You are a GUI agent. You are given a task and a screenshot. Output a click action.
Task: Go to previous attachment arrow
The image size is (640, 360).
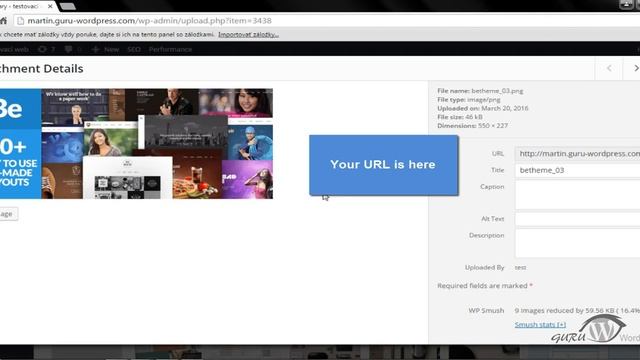tap(609, 69)
